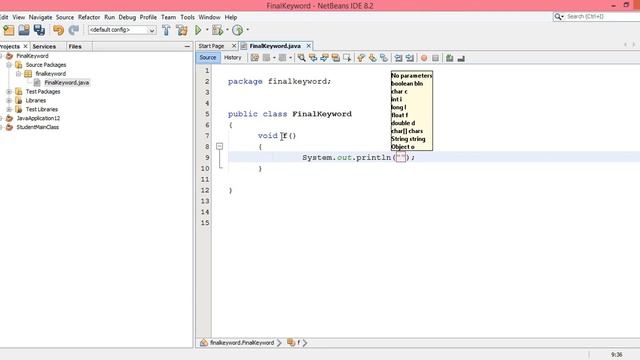Click Shift Line Right icon
640x360 pixels.
tap(410, 58)
